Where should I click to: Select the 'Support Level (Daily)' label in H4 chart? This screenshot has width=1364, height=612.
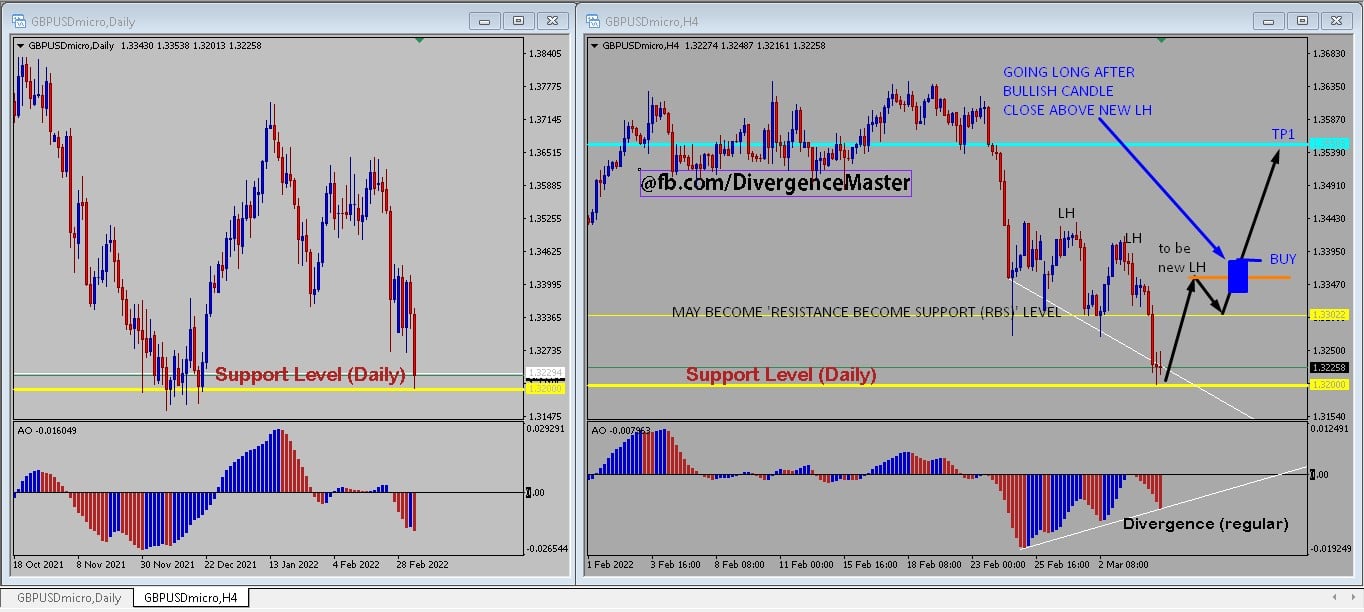pyautogui.click(x=781, y=375)
